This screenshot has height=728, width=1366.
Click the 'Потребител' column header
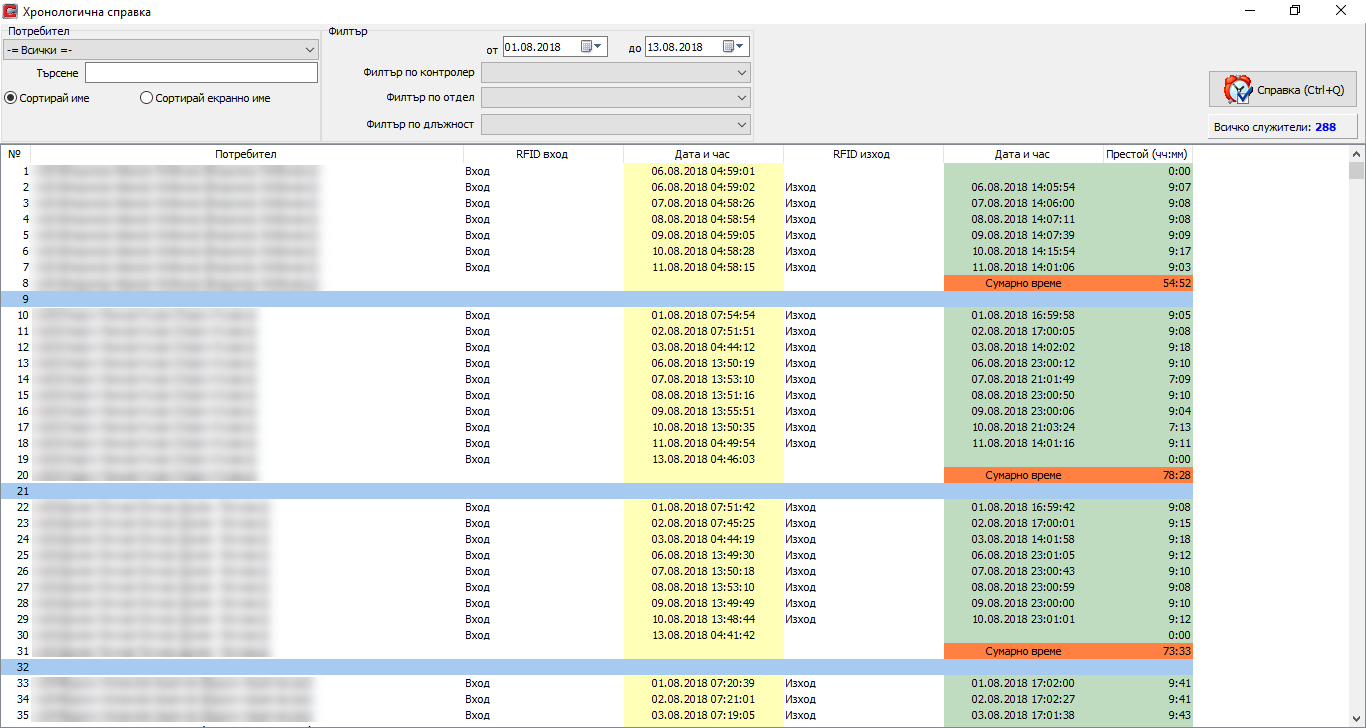tap(246, 154)
